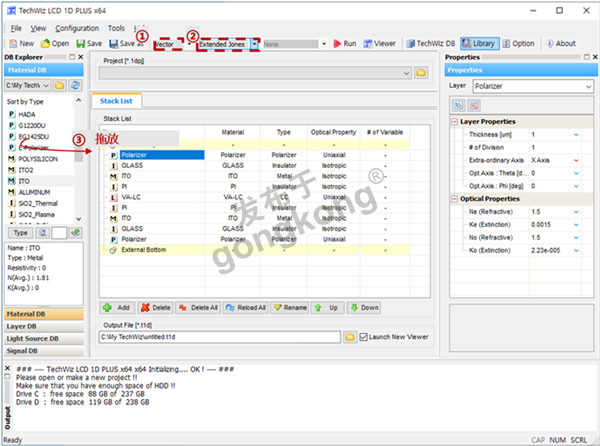This screenshot has width=600, height=446.
Task: Show the About dialog
Action: coord(561,44)
